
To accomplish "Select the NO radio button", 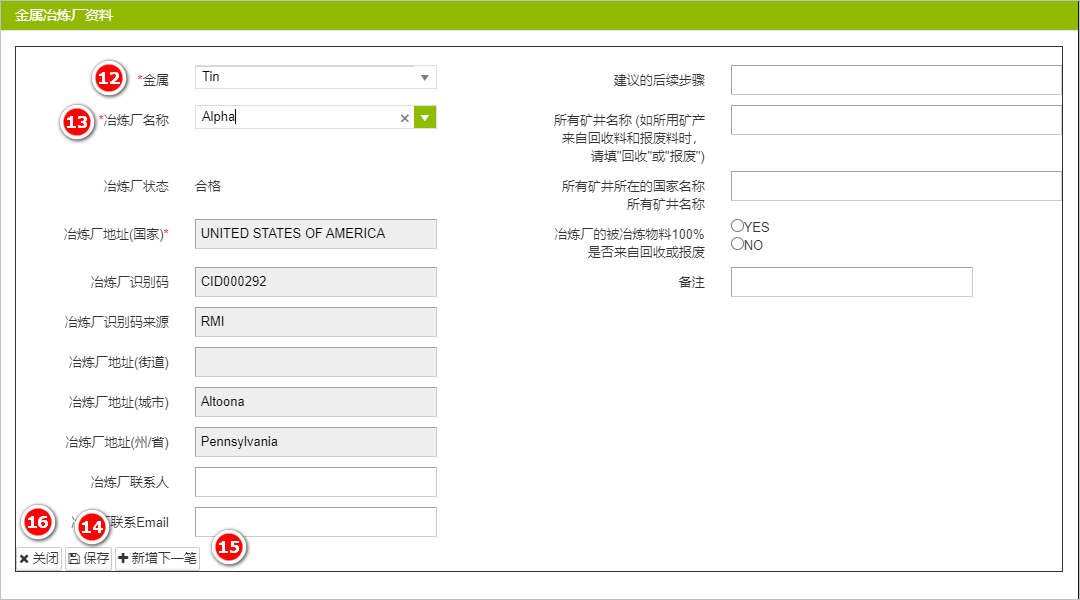I will 738,243.
